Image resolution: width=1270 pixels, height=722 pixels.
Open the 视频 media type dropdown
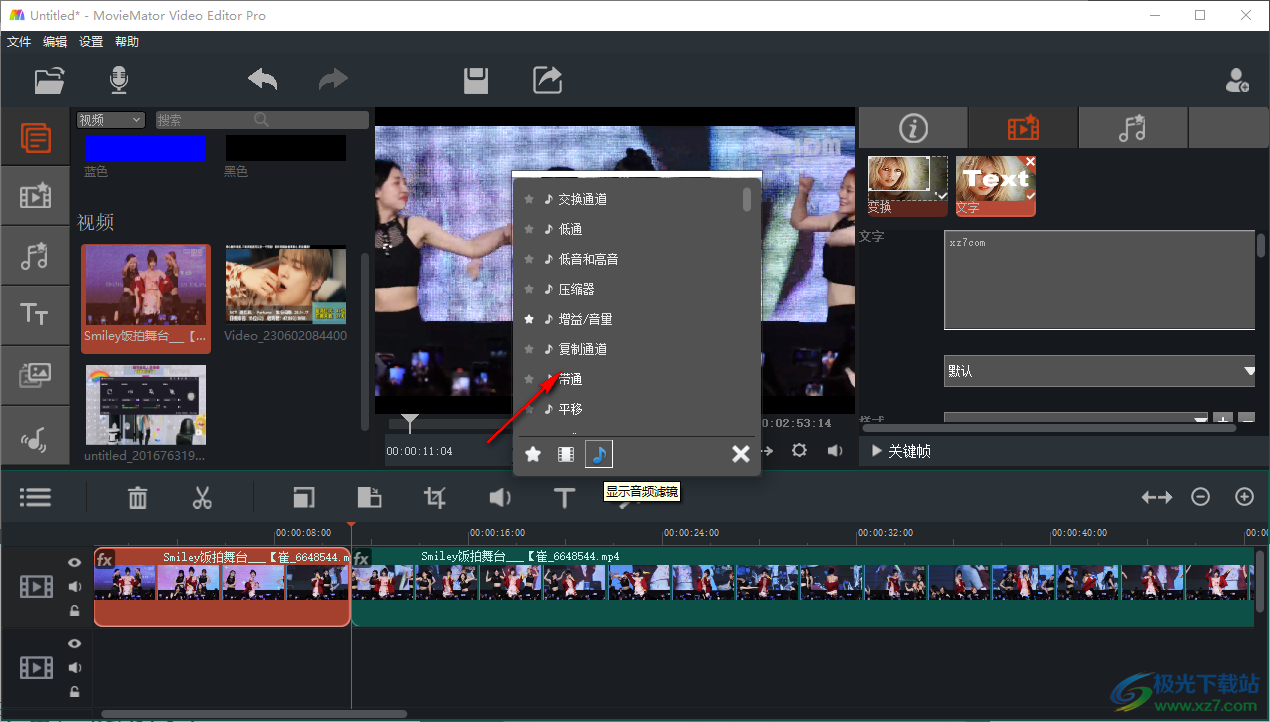pyautogui.click(x=111, y=120)
